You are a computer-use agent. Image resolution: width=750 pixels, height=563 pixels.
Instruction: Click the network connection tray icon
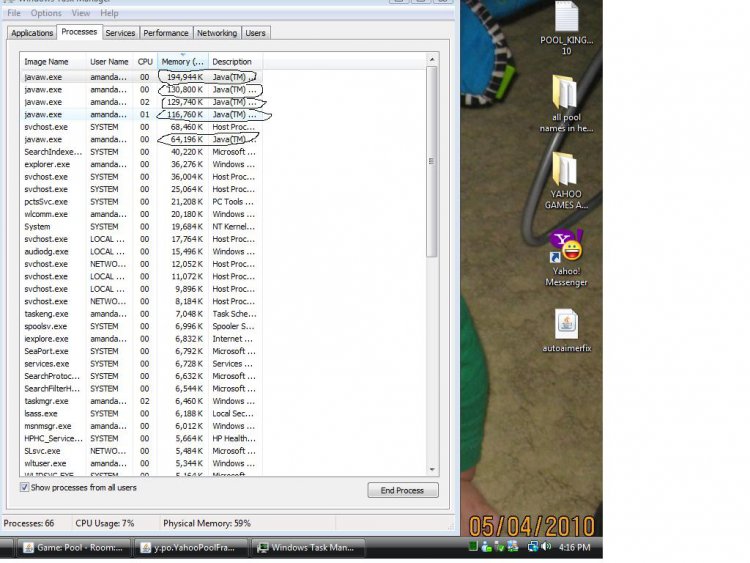(532, 546)
